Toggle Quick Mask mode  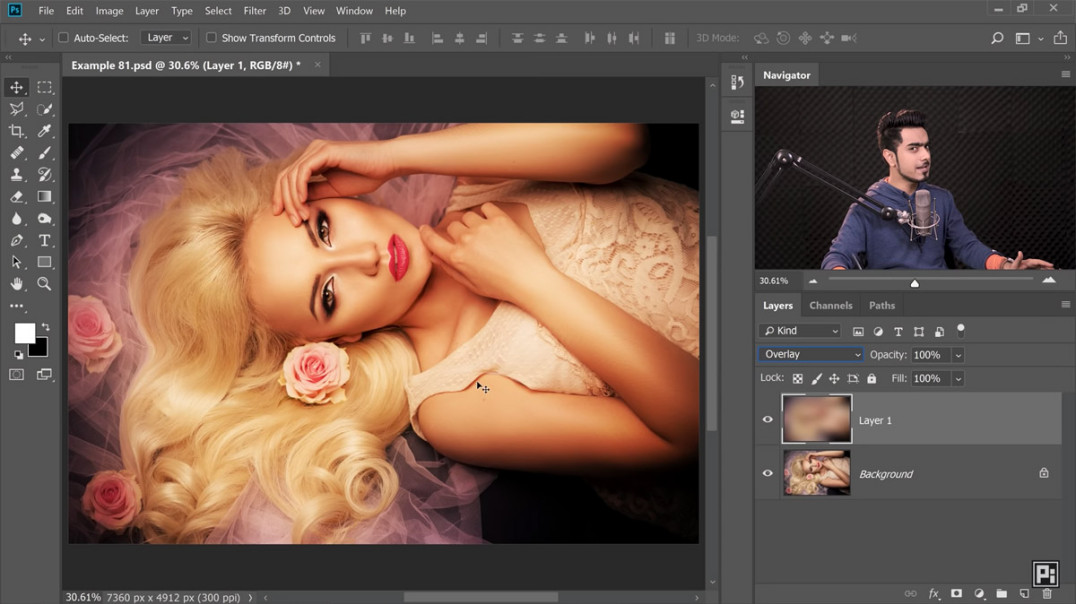pyautogui.click(x=16, y=374)
